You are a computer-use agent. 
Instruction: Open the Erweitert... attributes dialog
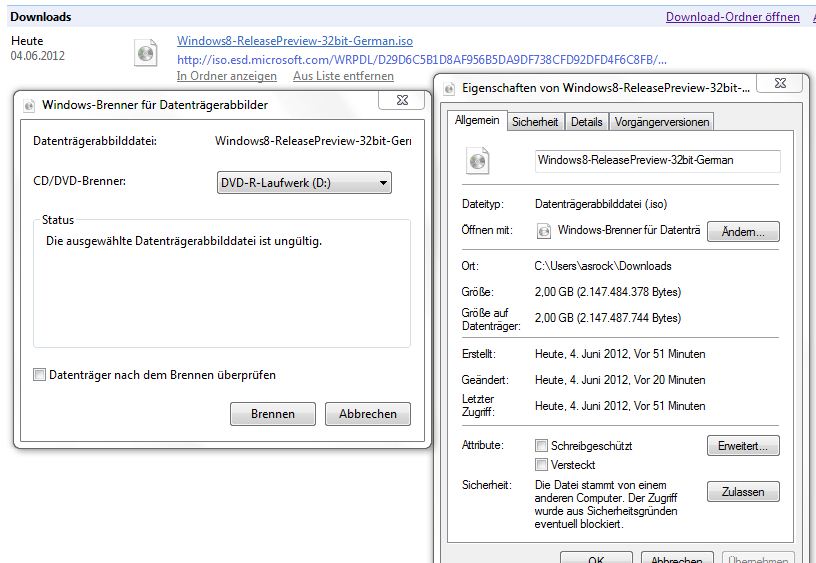[x=743, y=446]
